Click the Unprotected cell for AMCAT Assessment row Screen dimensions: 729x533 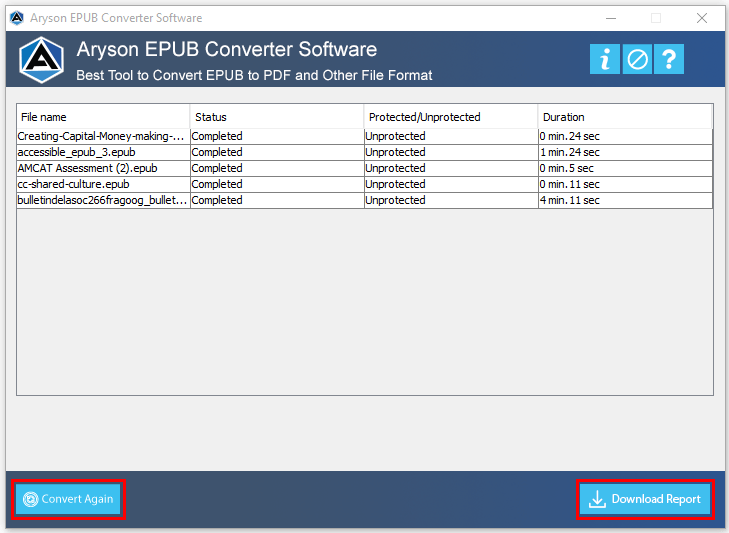pyautogui.click(x=451, y=168)
